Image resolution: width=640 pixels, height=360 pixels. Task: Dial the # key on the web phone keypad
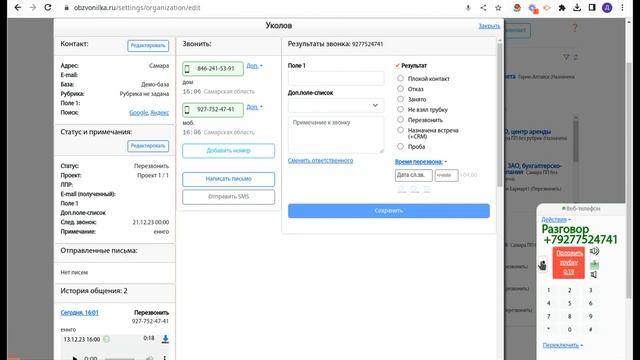pyautogui.click(x=590, y=329)
